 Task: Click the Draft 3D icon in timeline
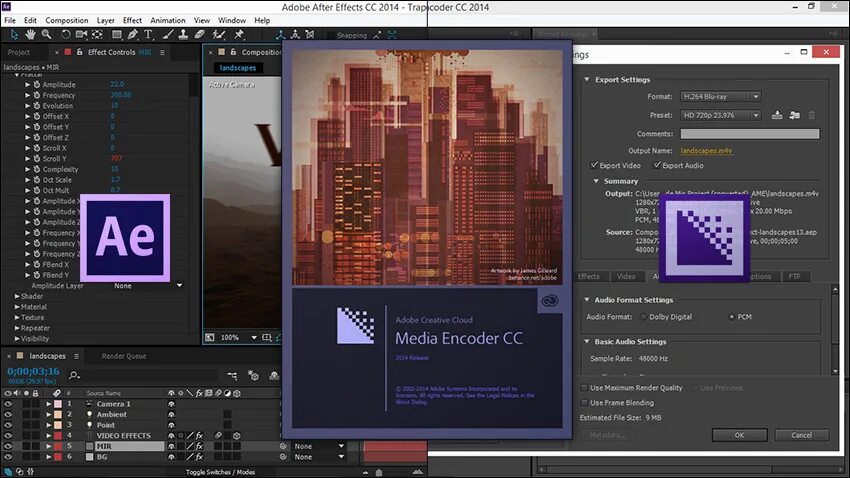point(253,375)
